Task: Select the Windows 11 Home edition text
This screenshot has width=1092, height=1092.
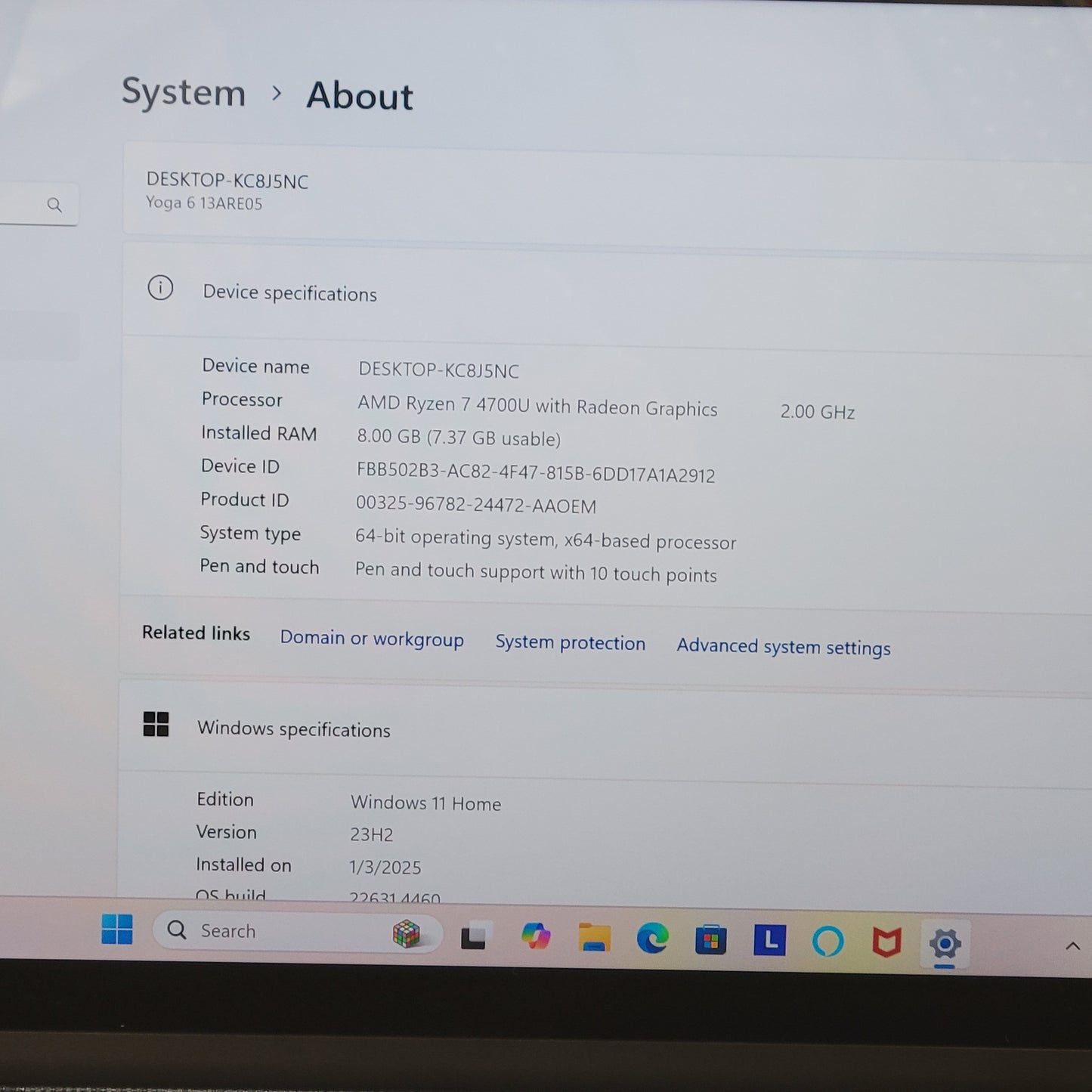Action: 425,803
